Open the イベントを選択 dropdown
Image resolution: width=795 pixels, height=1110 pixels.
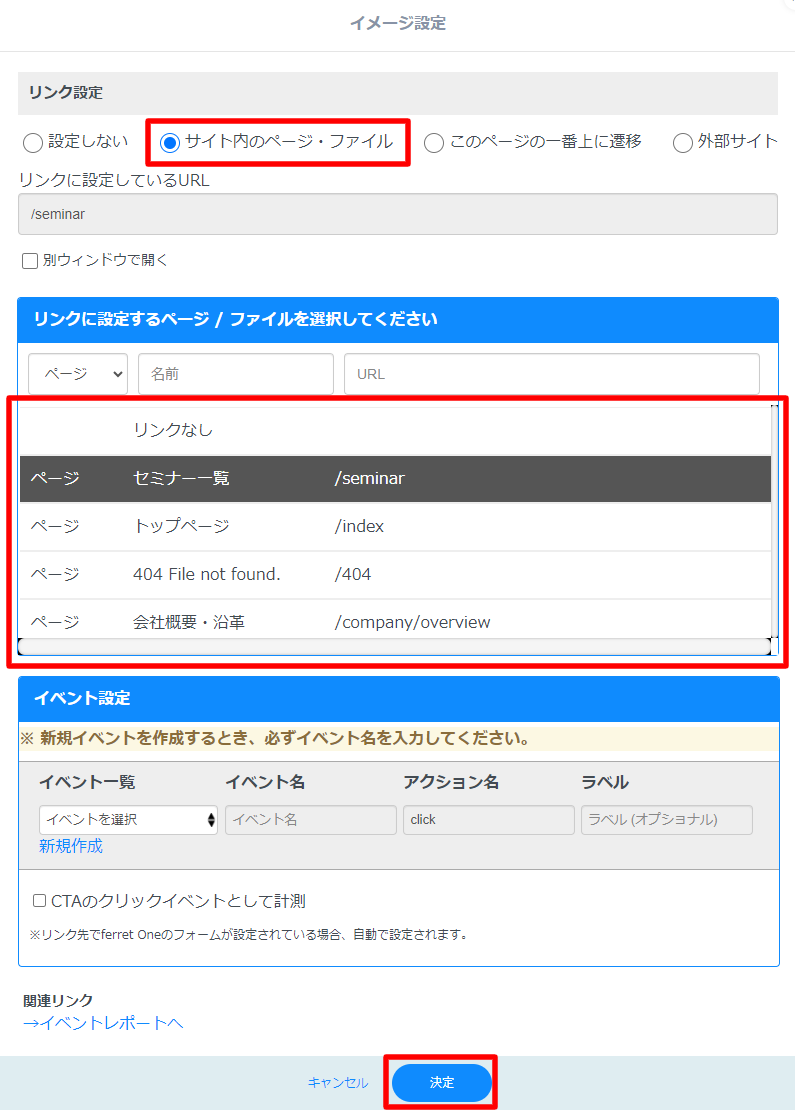(128, 820)
